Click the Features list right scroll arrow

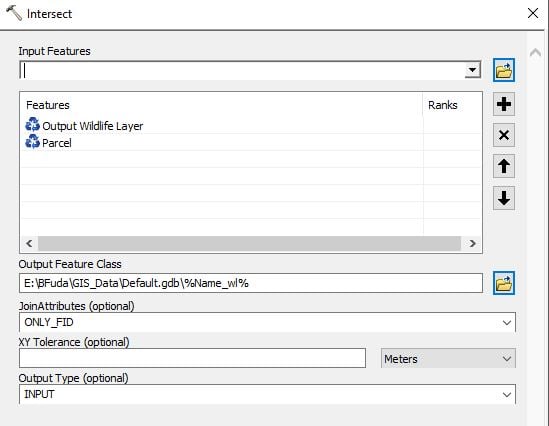tap(472, 243)
